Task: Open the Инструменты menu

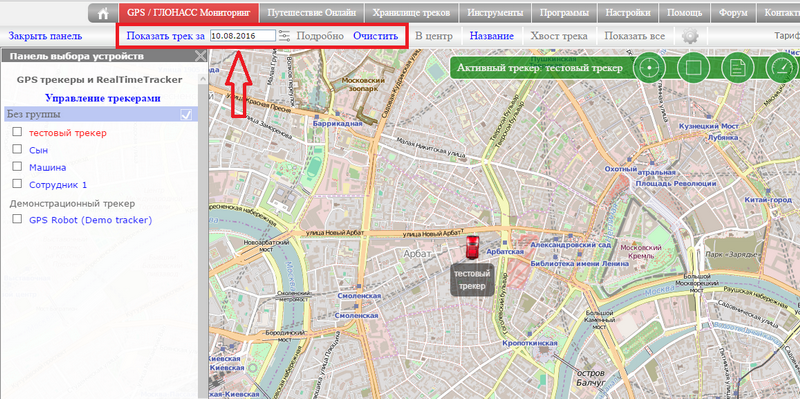Action: coord(494,13)
